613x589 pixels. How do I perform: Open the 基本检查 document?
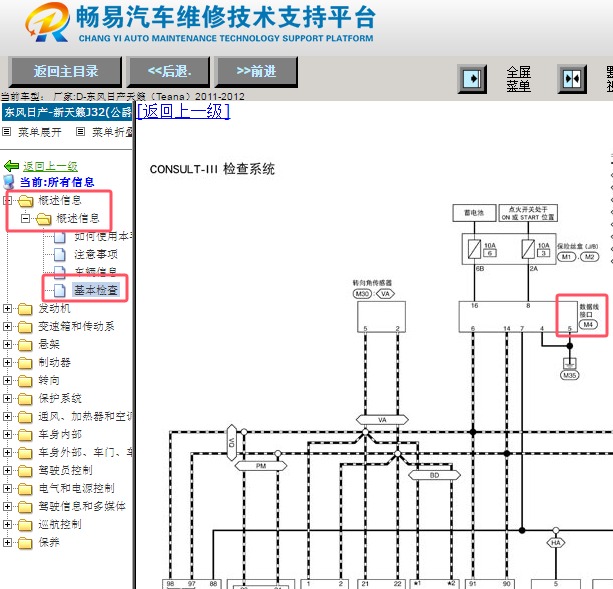[96, 290]
